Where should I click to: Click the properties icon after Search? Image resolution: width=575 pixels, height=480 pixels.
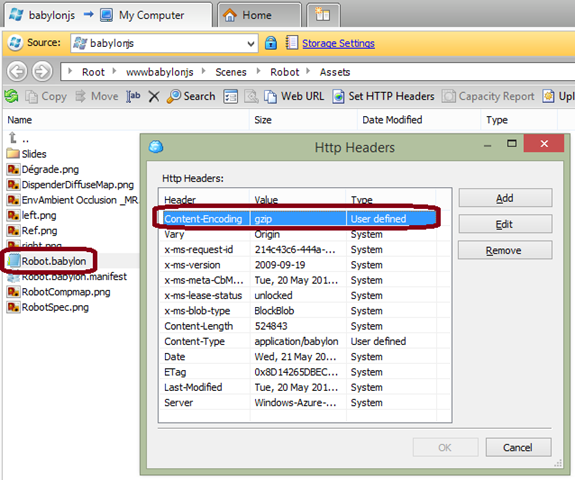[231, 97]
